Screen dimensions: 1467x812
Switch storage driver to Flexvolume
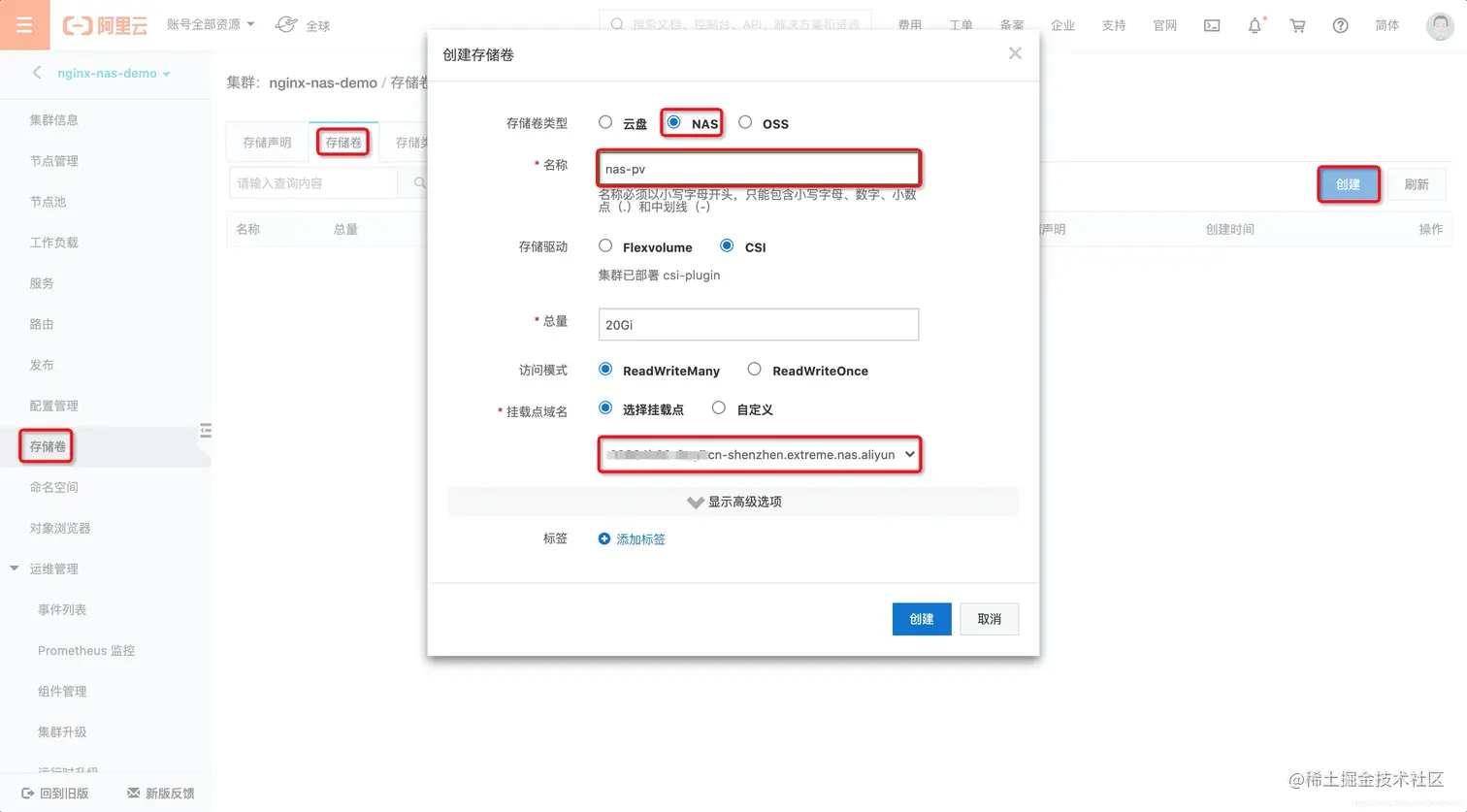pyautogui.click(x=604, y=246)
